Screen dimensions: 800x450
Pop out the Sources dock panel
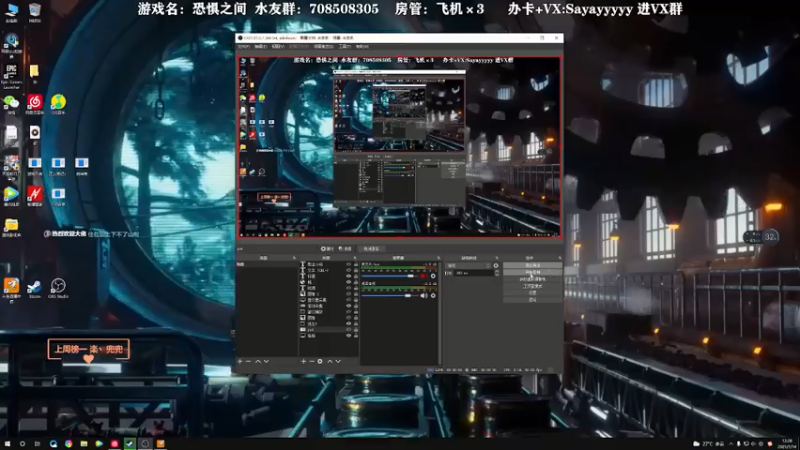pyautogui.click(x=355, y=258)
